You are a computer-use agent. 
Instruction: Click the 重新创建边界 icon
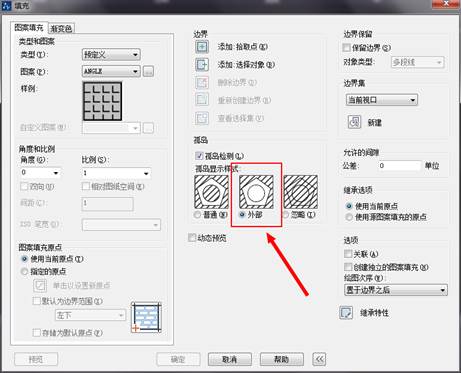(x=202, y=100)
